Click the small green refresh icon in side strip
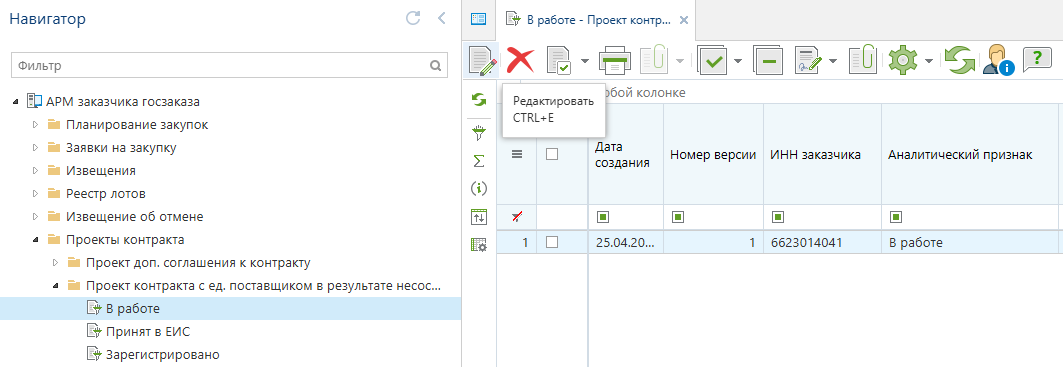The image size is (1063, 367). pos(479,100)
